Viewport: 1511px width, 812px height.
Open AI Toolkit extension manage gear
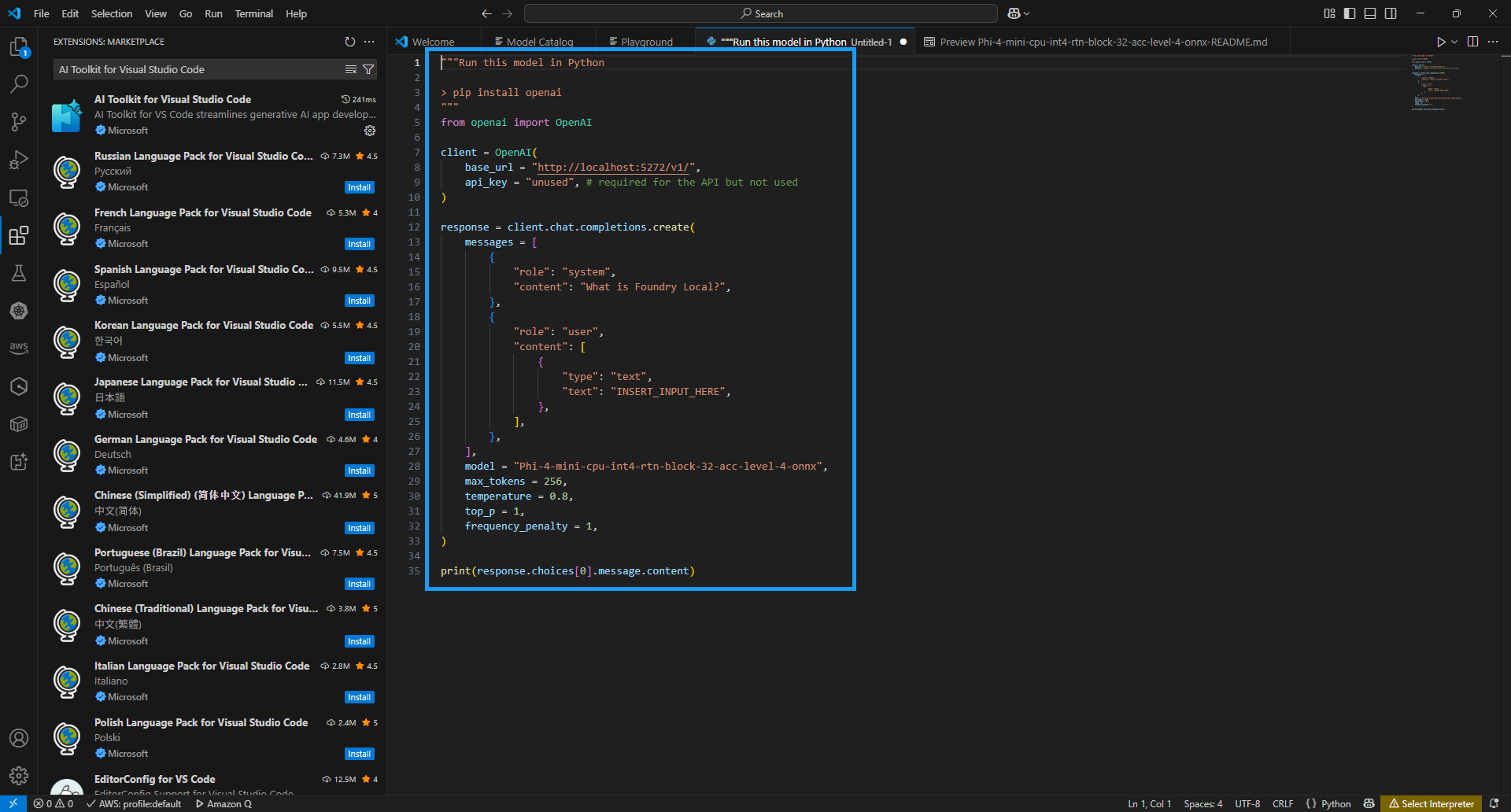[x=370, y=131]
